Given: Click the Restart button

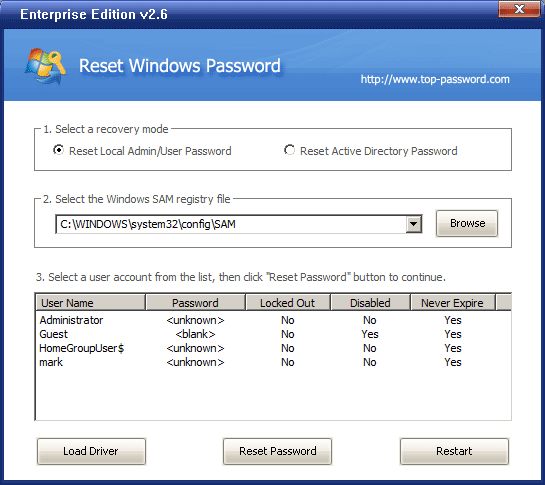Looking at the screenshot, I should [454, 451].
